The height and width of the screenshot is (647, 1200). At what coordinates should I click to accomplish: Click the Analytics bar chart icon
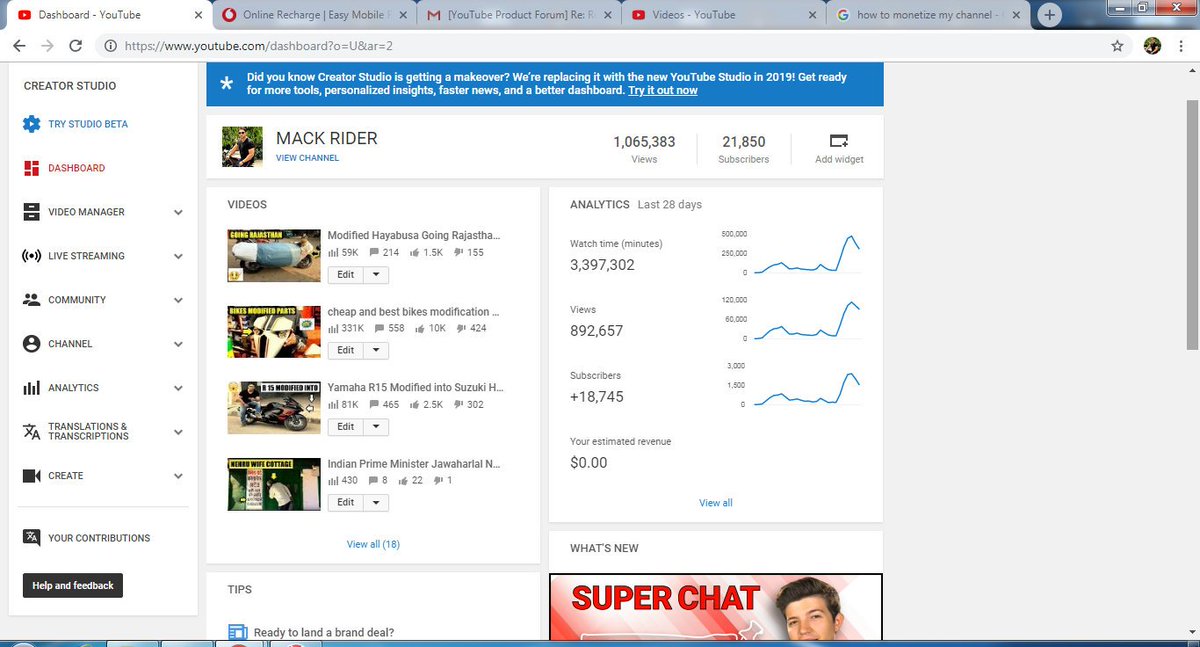click(31, 388)
